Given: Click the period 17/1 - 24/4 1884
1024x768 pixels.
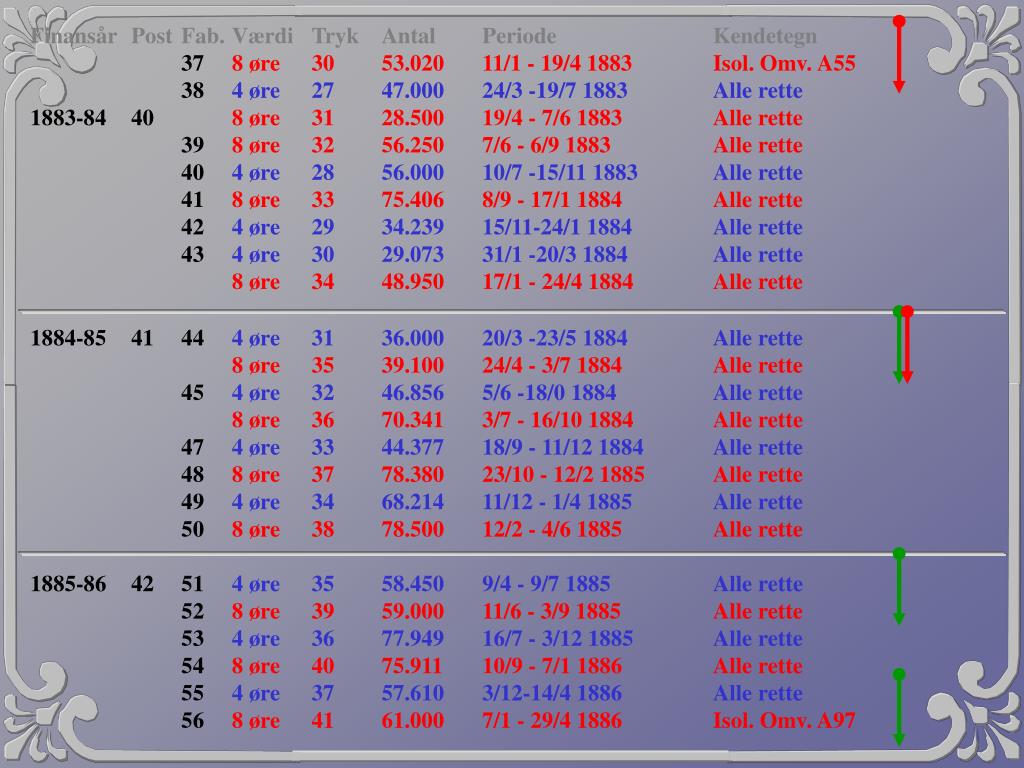Looking at the screenshot, I should pos(558,282).
